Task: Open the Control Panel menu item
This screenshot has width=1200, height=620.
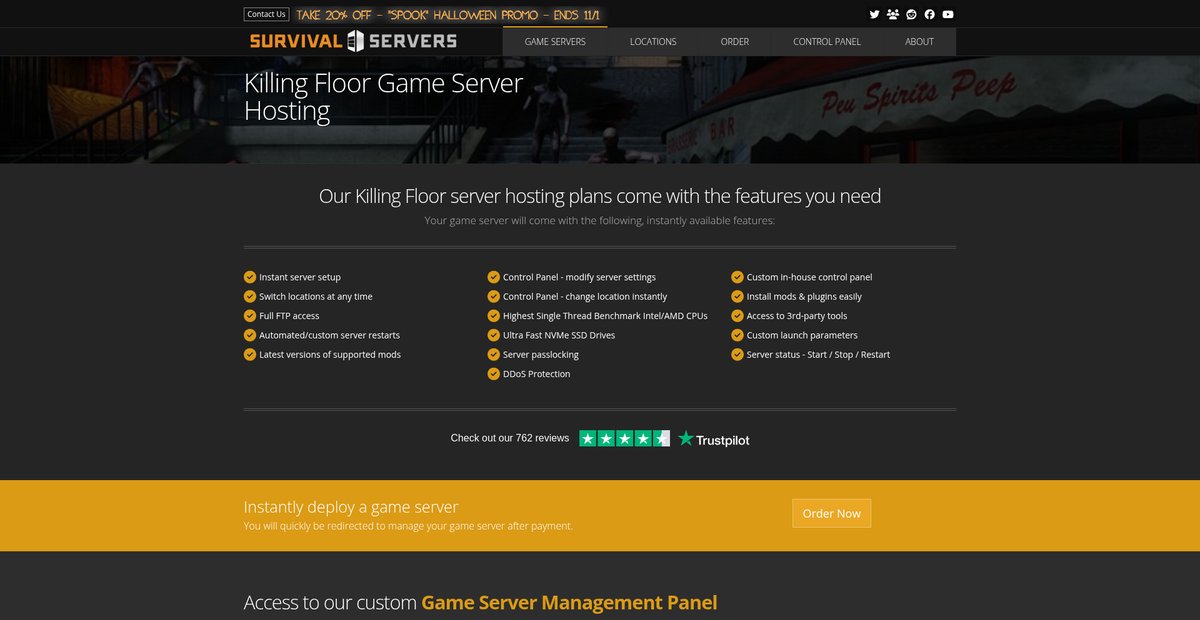Action: [827, 42]
